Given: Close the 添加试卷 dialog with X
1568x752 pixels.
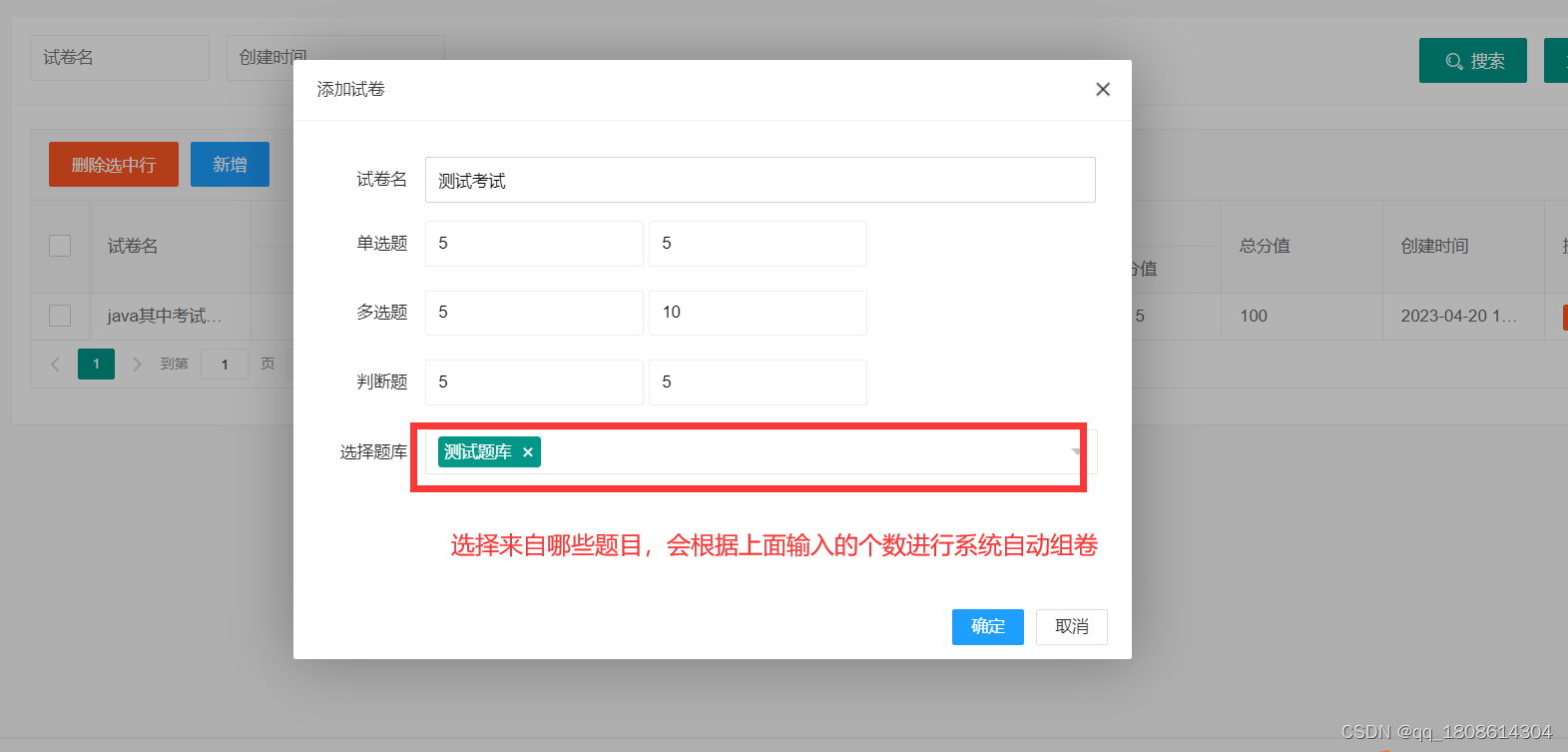Looking at the screenshot, I should pos(1103,90).
